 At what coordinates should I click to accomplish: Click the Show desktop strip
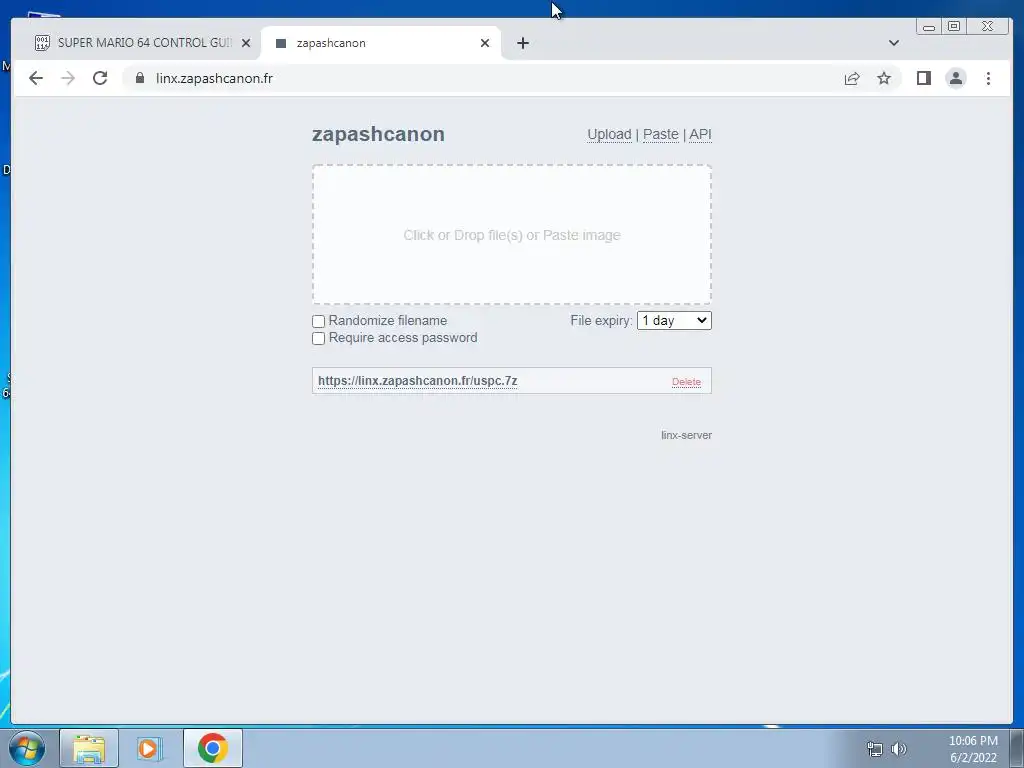click(x=1017, y=748)
